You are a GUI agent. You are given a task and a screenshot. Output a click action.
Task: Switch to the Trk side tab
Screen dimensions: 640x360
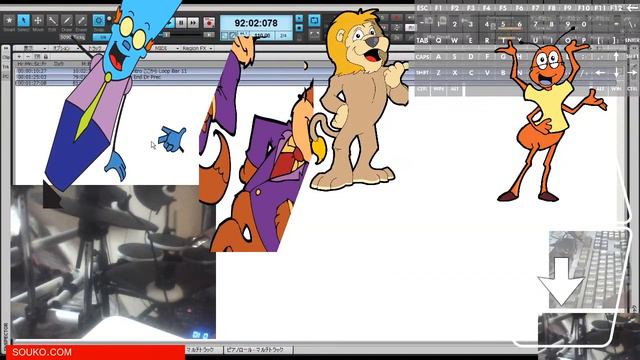6,67
